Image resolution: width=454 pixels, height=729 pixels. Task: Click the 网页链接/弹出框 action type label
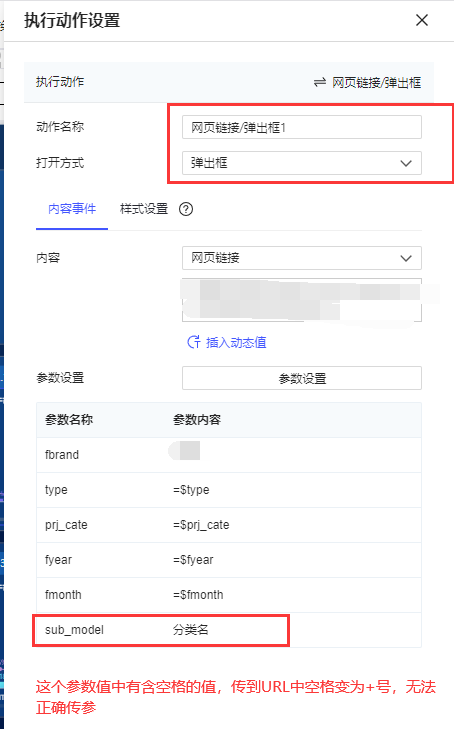click(x=376, y=83)
